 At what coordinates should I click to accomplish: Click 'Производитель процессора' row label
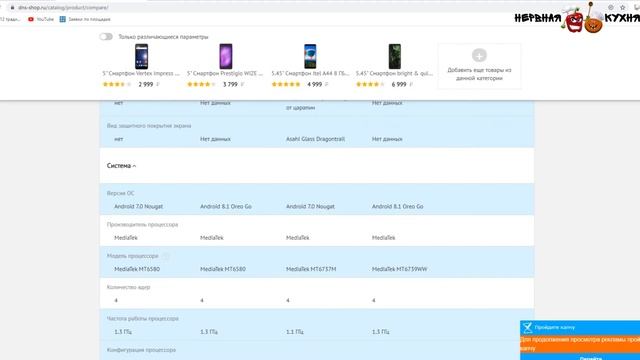coord(142,225)
